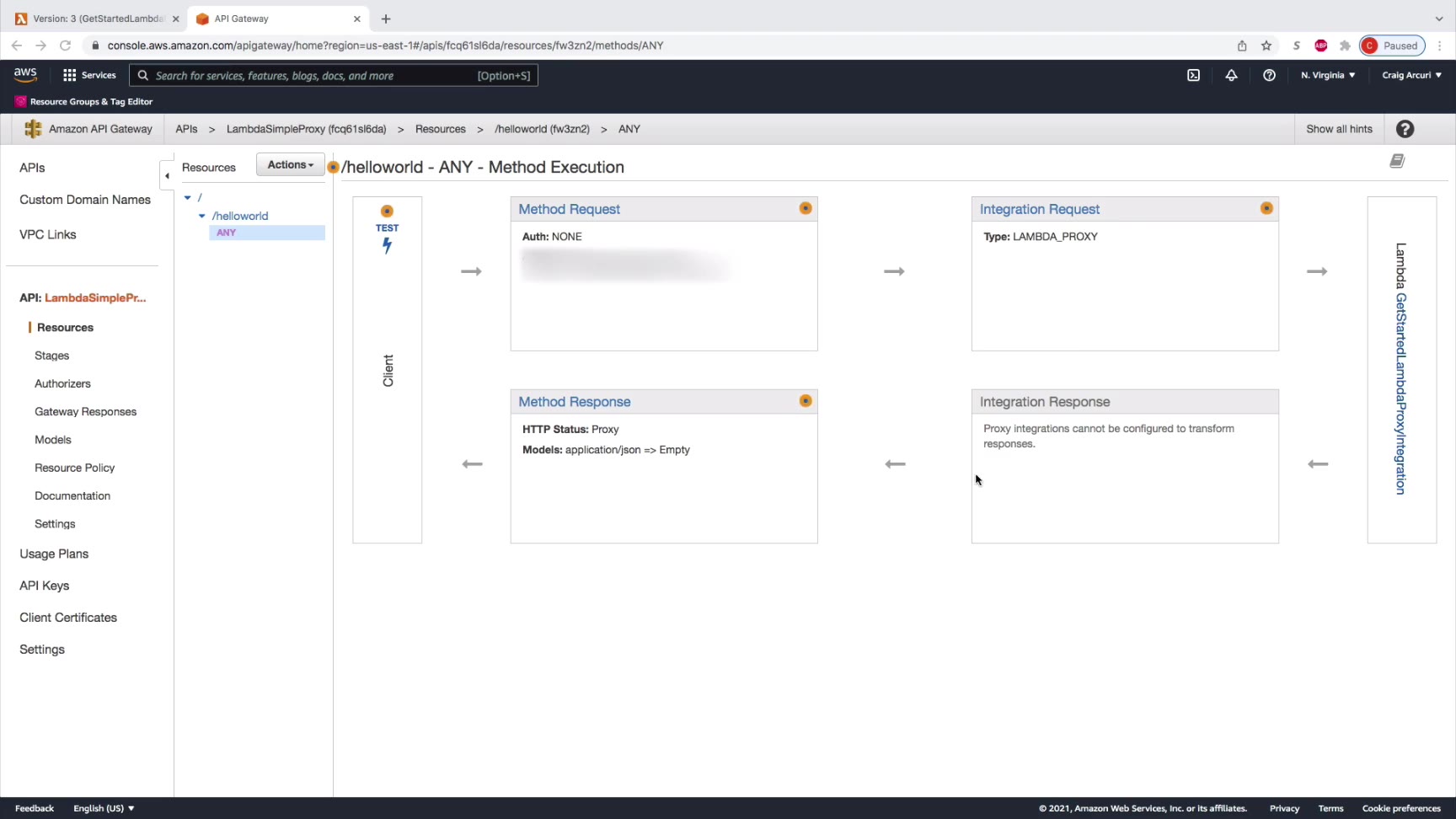The image size is (1456, 819).
Task: Click the TEST lightning bolt icon
Action: 387,245
